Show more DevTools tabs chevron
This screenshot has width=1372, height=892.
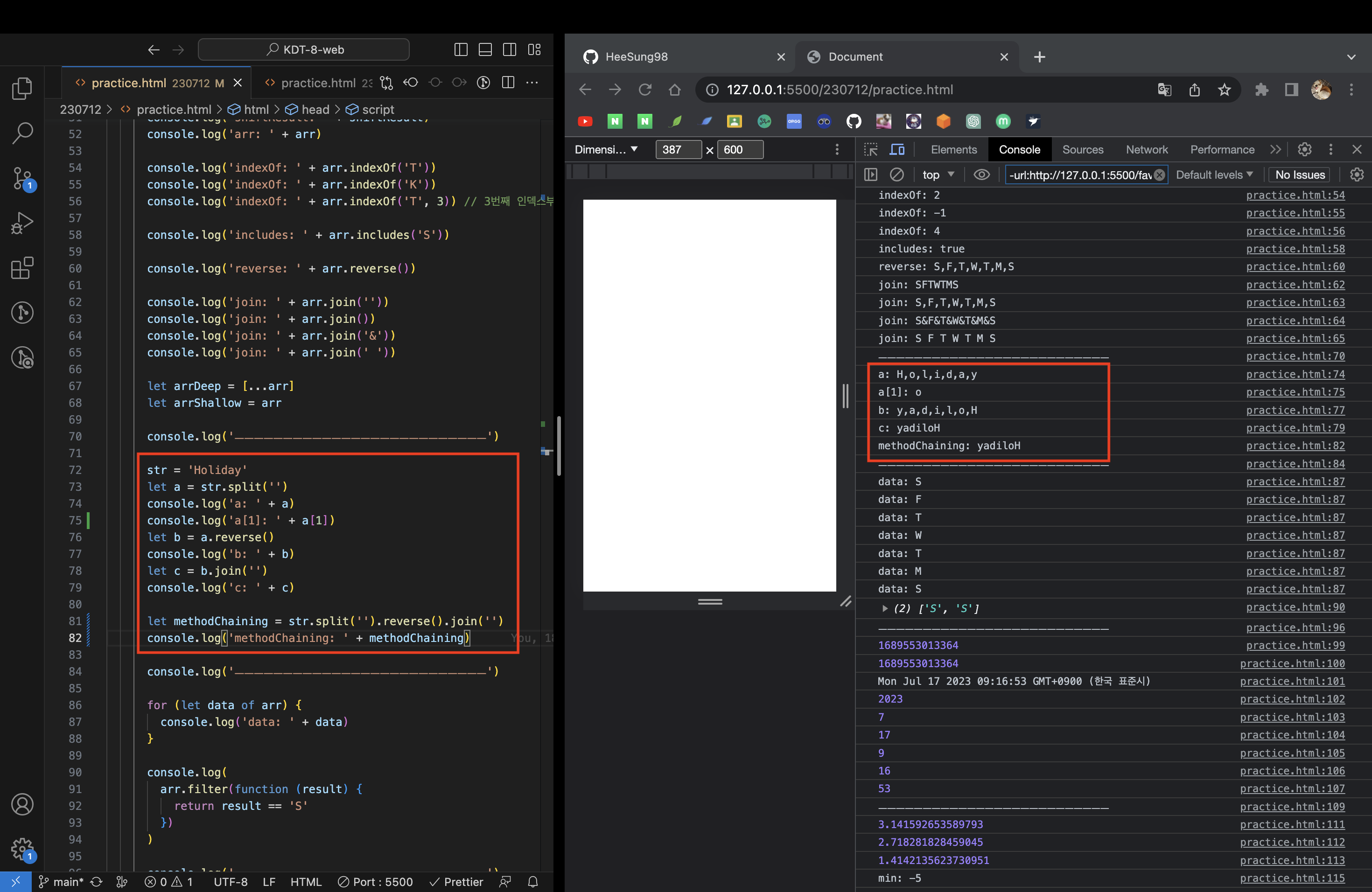1275,149
